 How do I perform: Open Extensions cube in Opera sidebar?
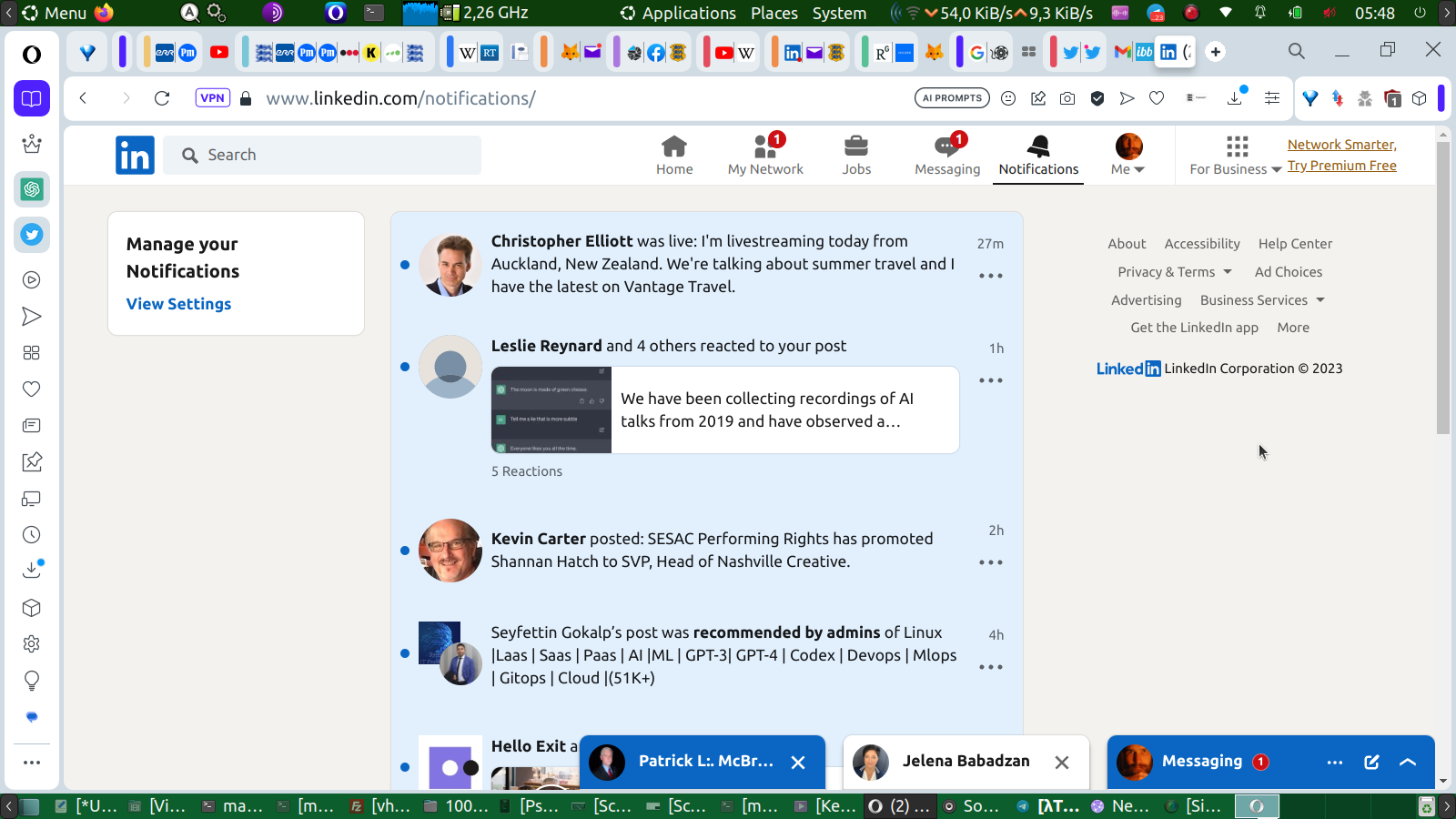[x=32, y=608]
